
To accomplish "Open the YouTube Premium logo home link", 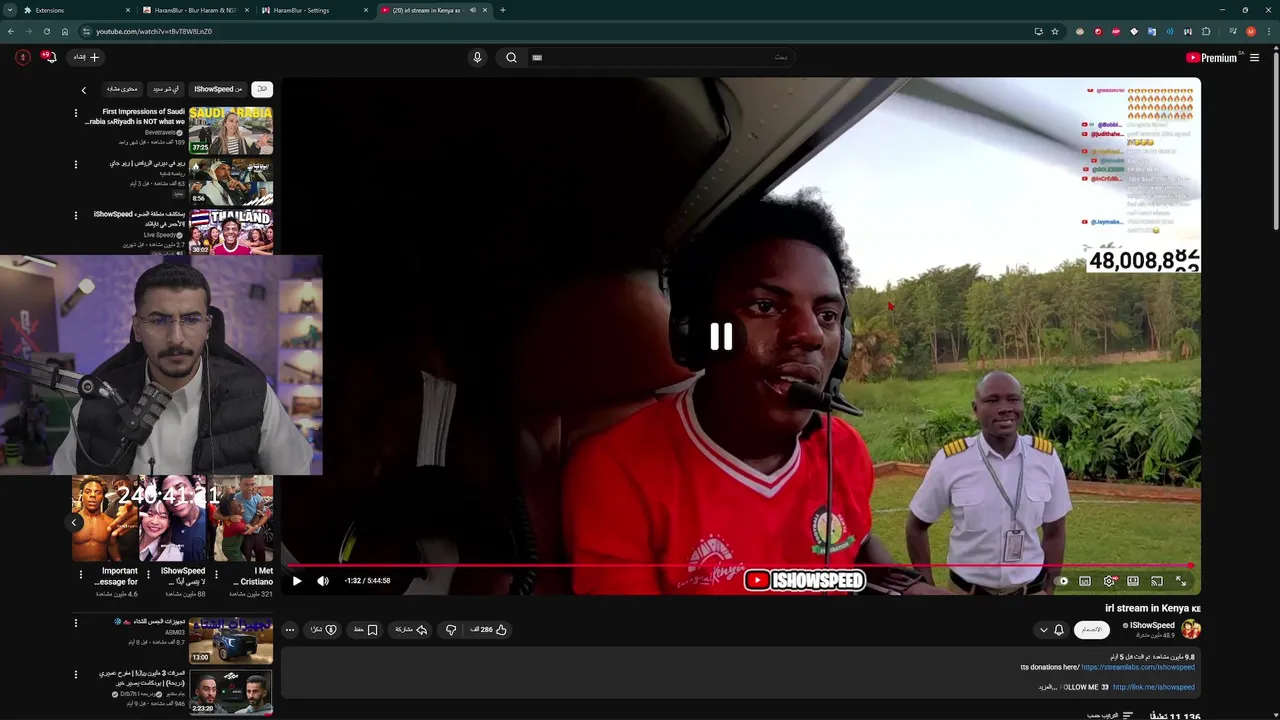I will pos(1212,58).
